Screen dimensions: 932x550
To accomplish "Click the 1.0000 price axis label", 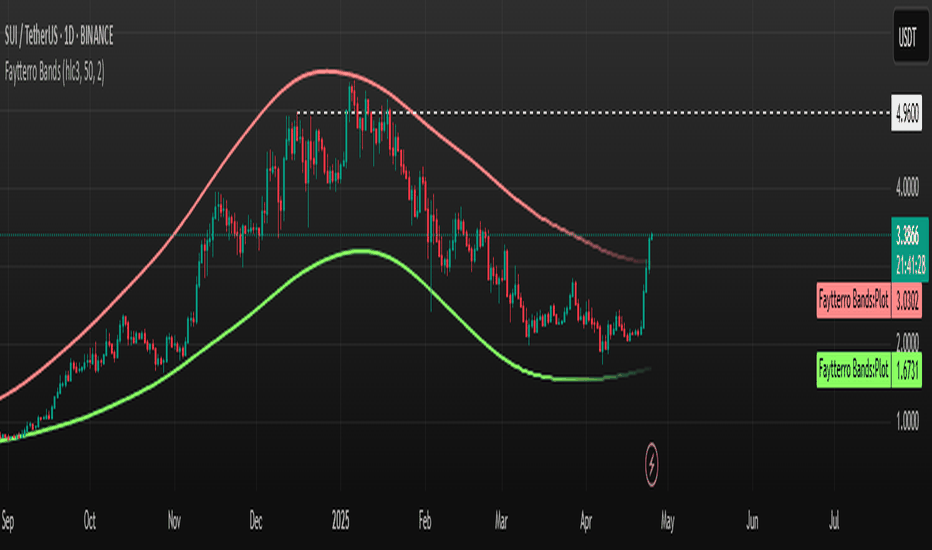I will pos(907,421).
